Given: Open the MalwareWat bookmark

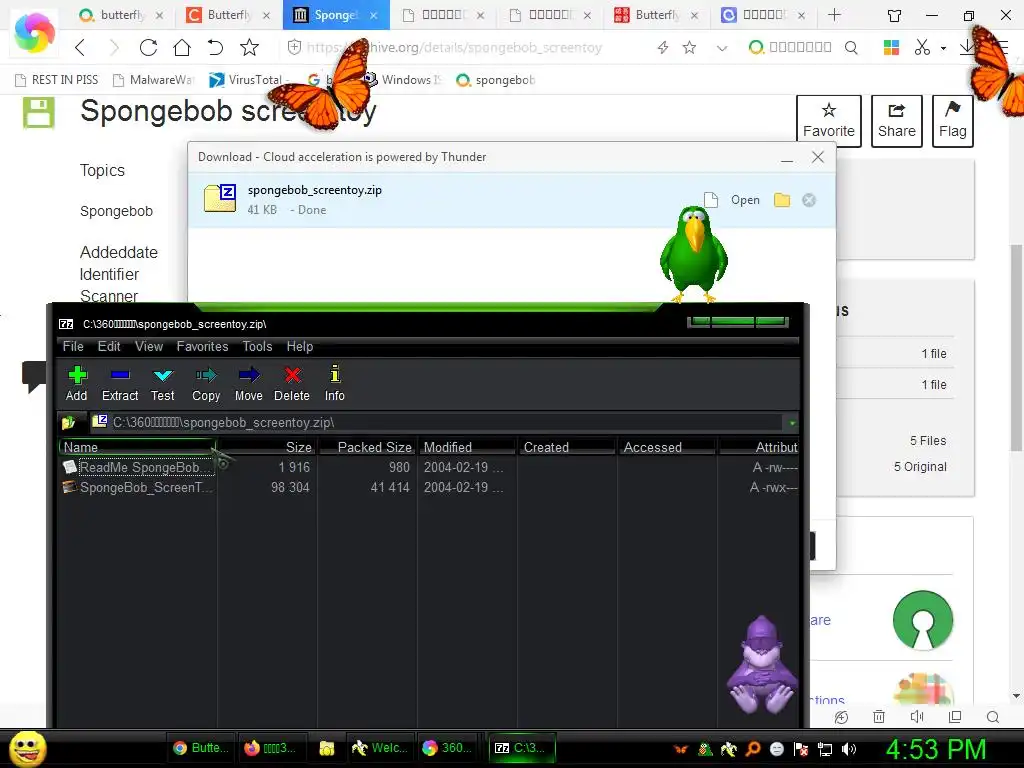Looking at the screenshot, I should [x=153, y=80].
